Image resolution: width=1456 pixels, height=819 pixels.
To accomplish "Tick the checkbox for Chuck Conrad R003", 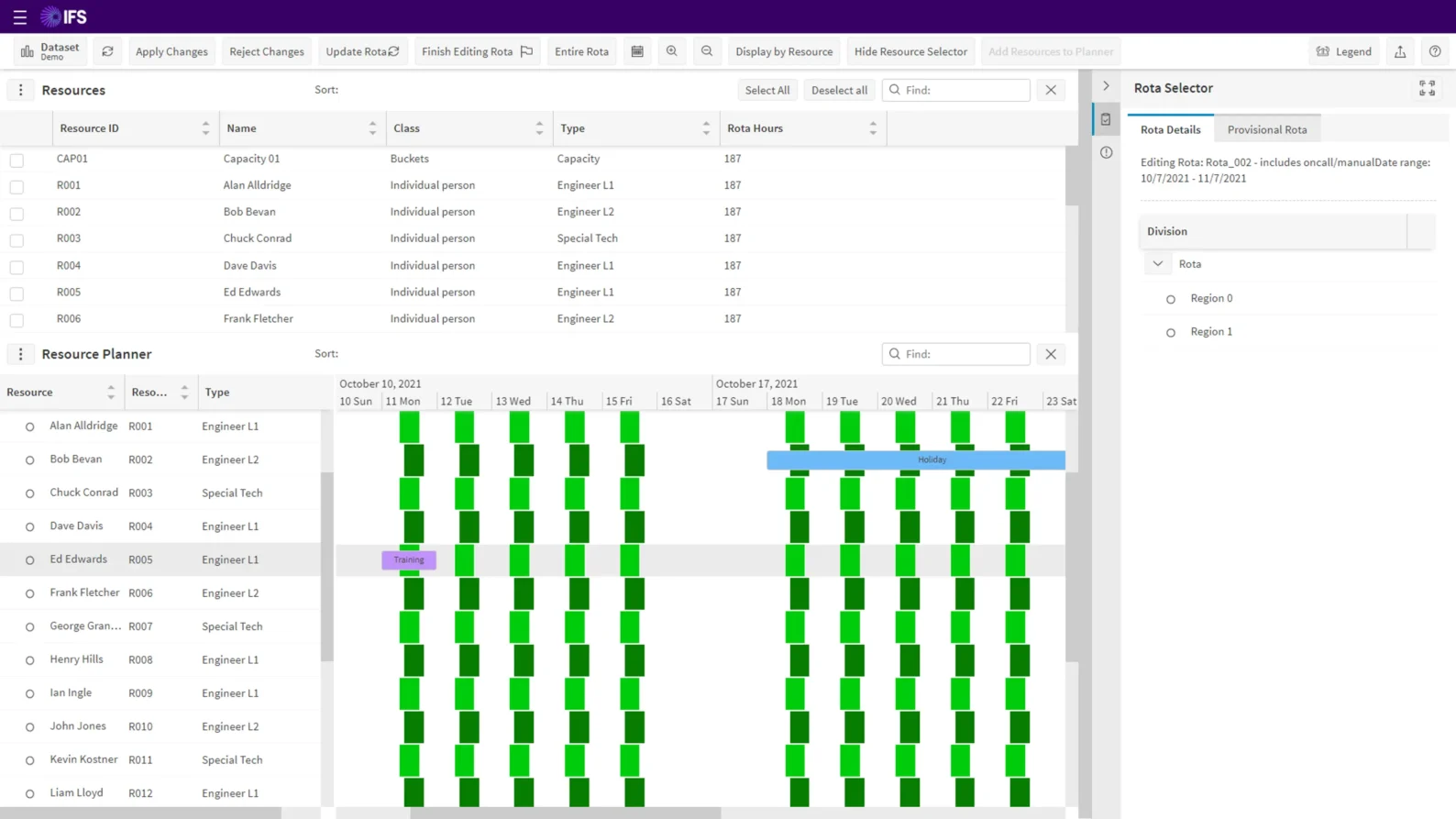I will pos(17,239).
